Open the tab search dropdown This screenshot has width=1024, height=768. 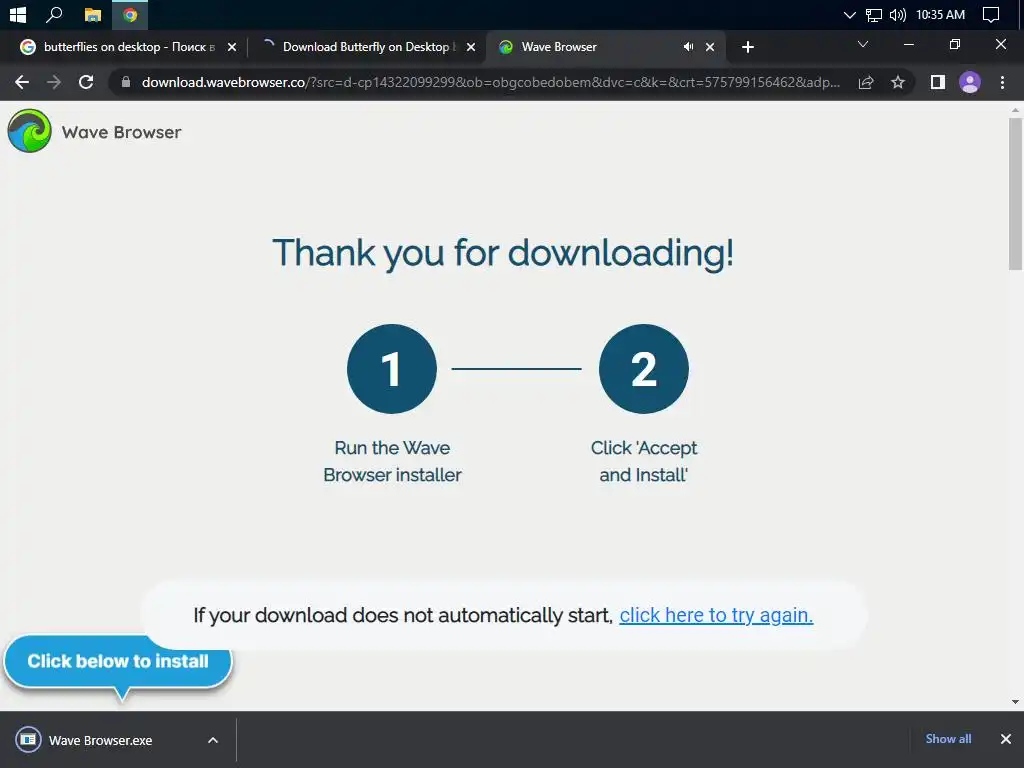tap(863, 44)
